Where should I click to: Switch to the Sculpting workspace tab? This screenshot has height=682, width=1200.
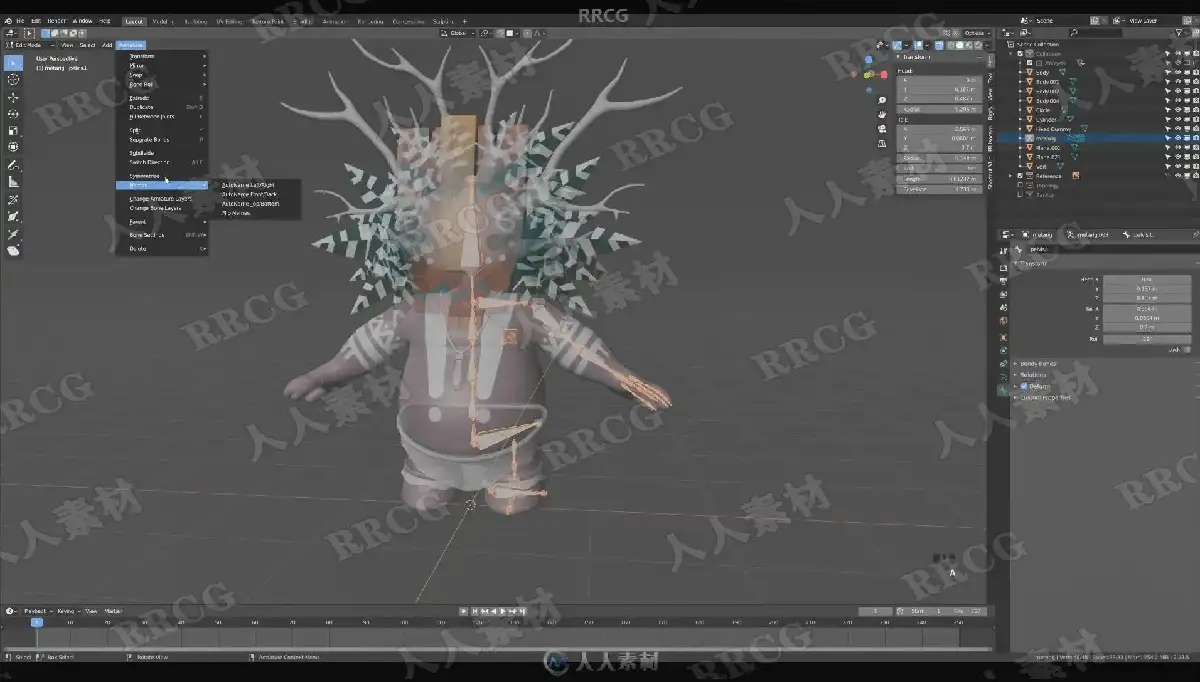[x=194, y=21]
